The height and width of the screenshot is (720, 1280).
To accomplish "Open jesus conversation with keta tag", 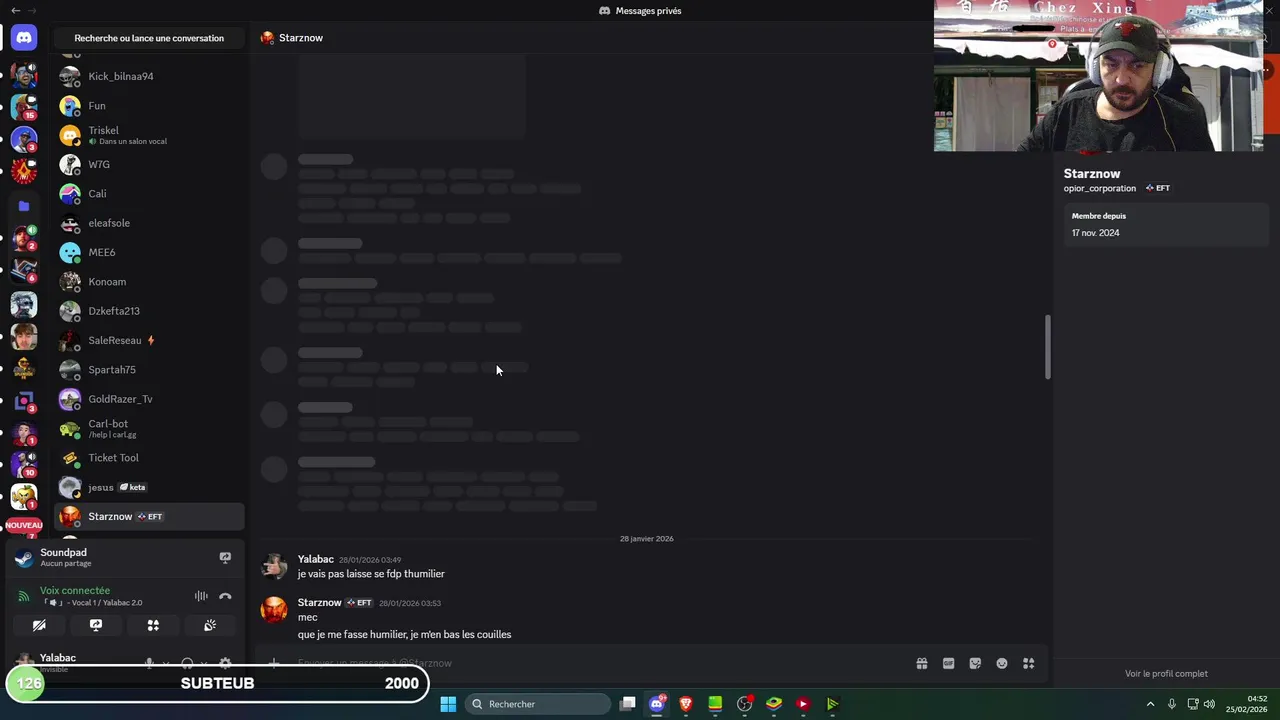I will click(x=149, y=487).
